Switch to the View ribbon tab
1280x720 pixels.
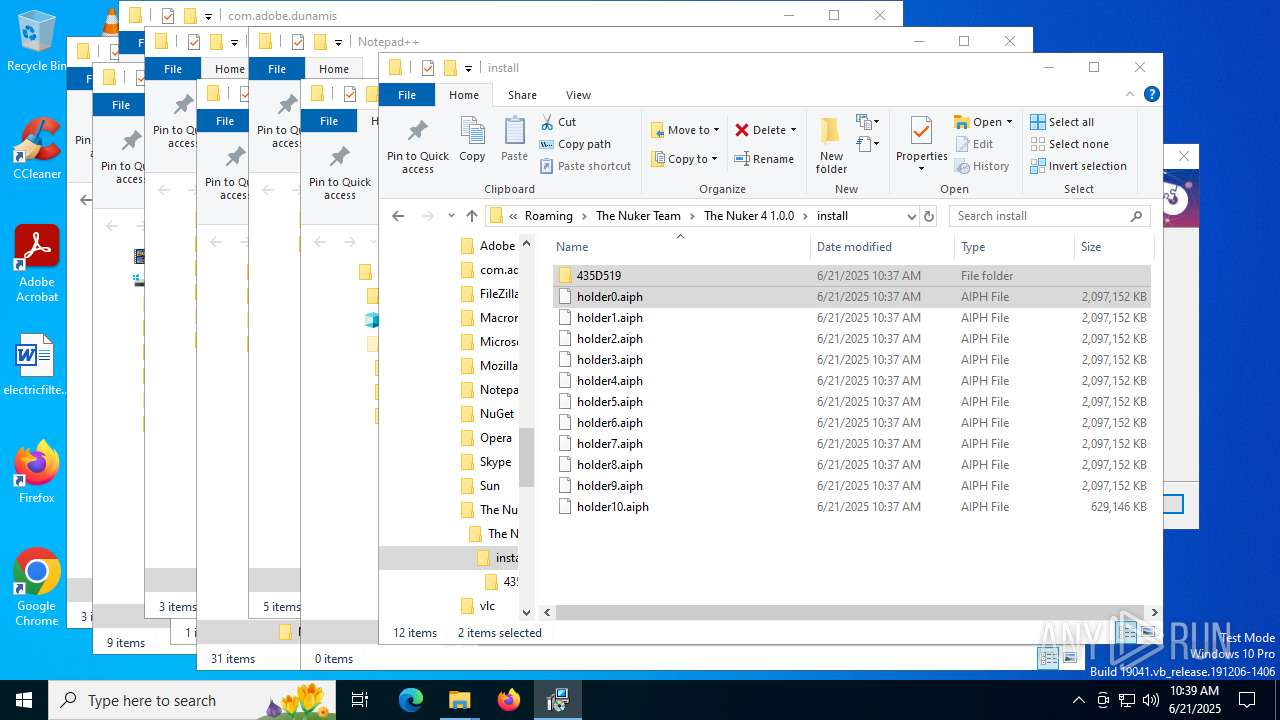click(x=578, y=95)
